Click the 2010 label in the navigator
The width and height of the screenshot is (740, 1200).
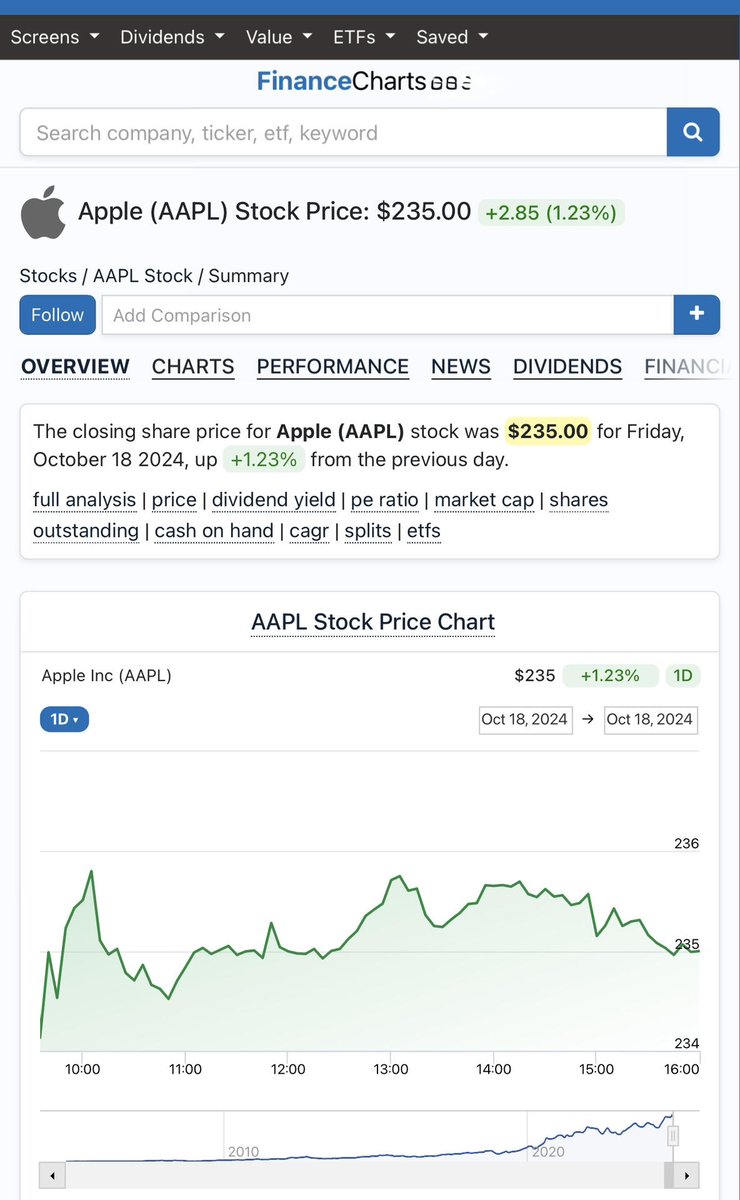tap(243, 1152)
